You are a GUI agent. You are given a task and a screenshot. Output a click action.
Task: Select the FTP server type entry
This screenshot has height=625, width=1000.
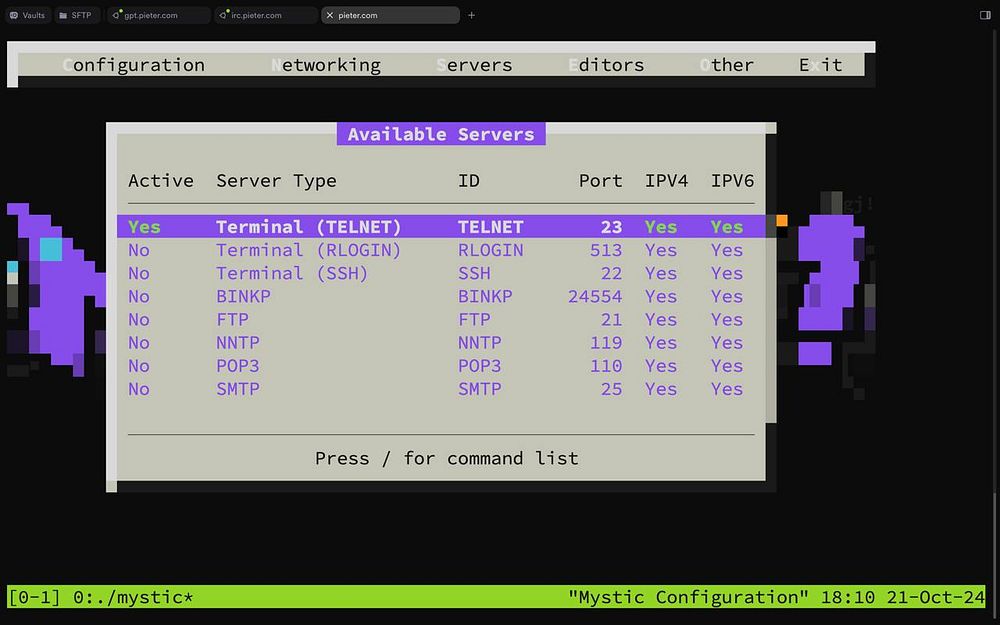tap(232, 320)
